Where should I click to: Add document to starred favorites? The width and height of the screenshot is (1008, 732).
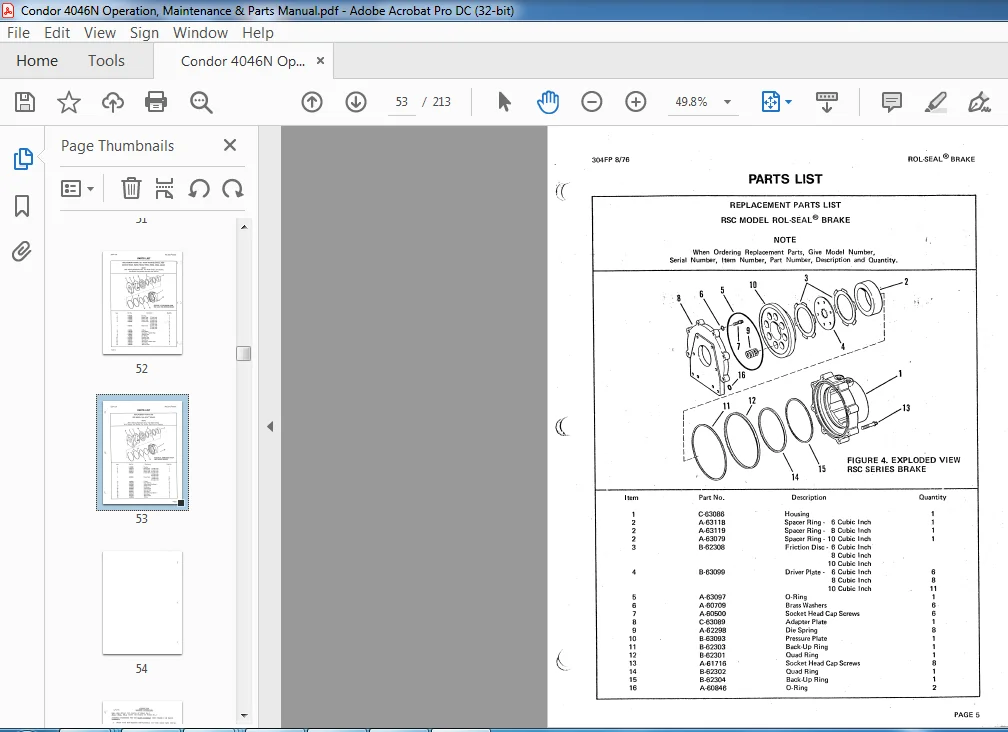click(x=69, y=102)
